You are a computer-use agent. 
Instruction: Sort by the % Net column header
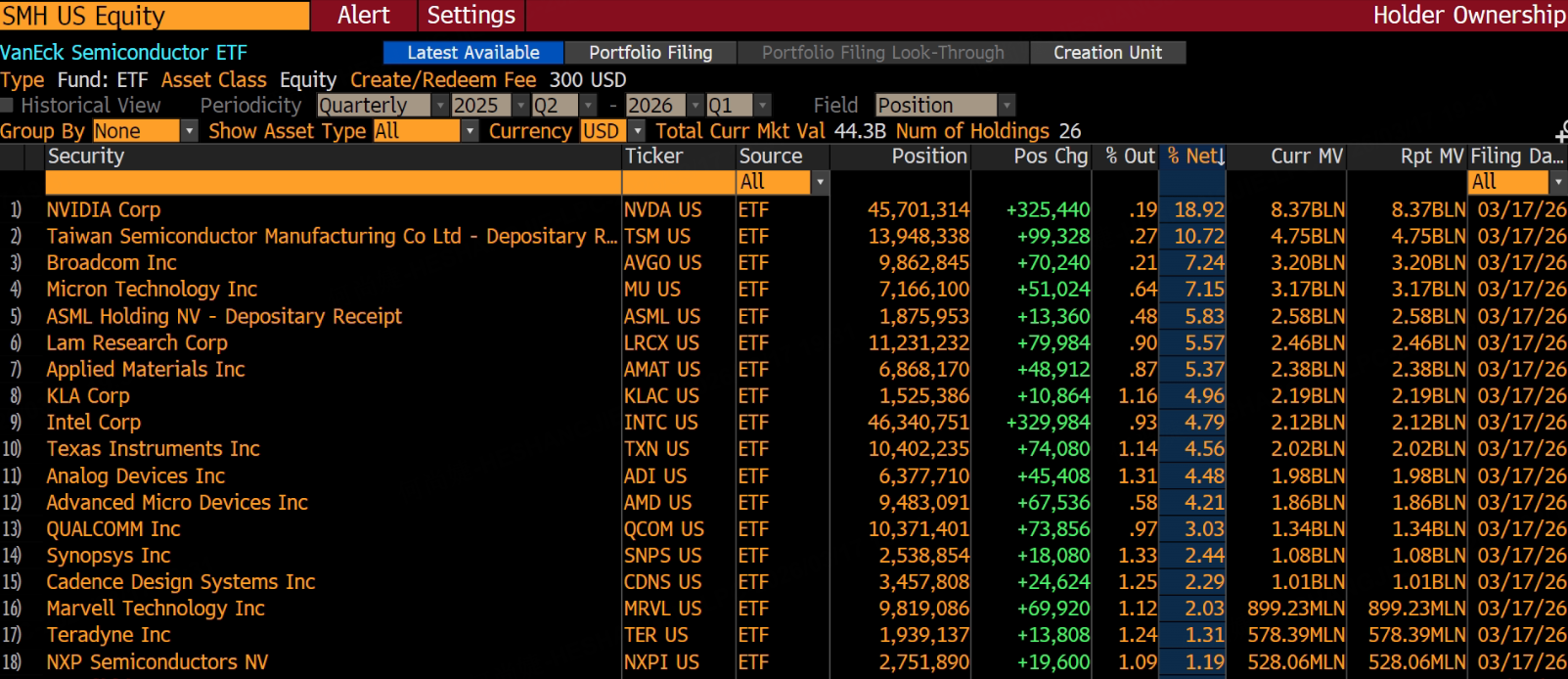[1193, 157]
